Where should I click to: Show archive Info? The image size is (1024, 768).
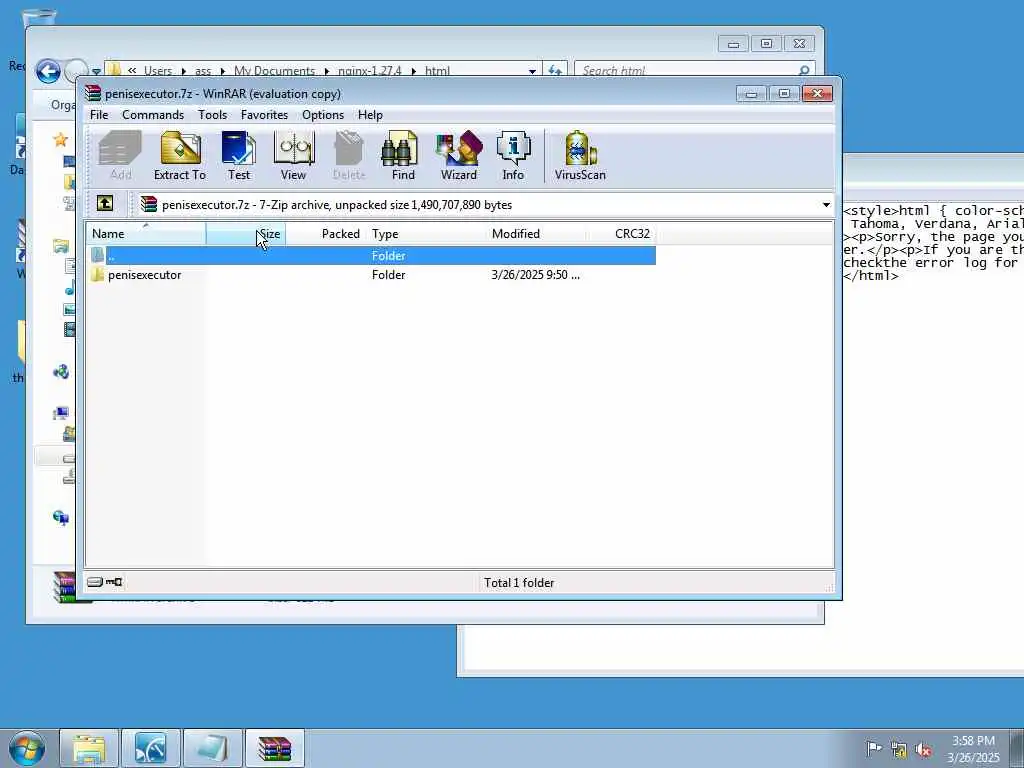(x=513, y=155)
